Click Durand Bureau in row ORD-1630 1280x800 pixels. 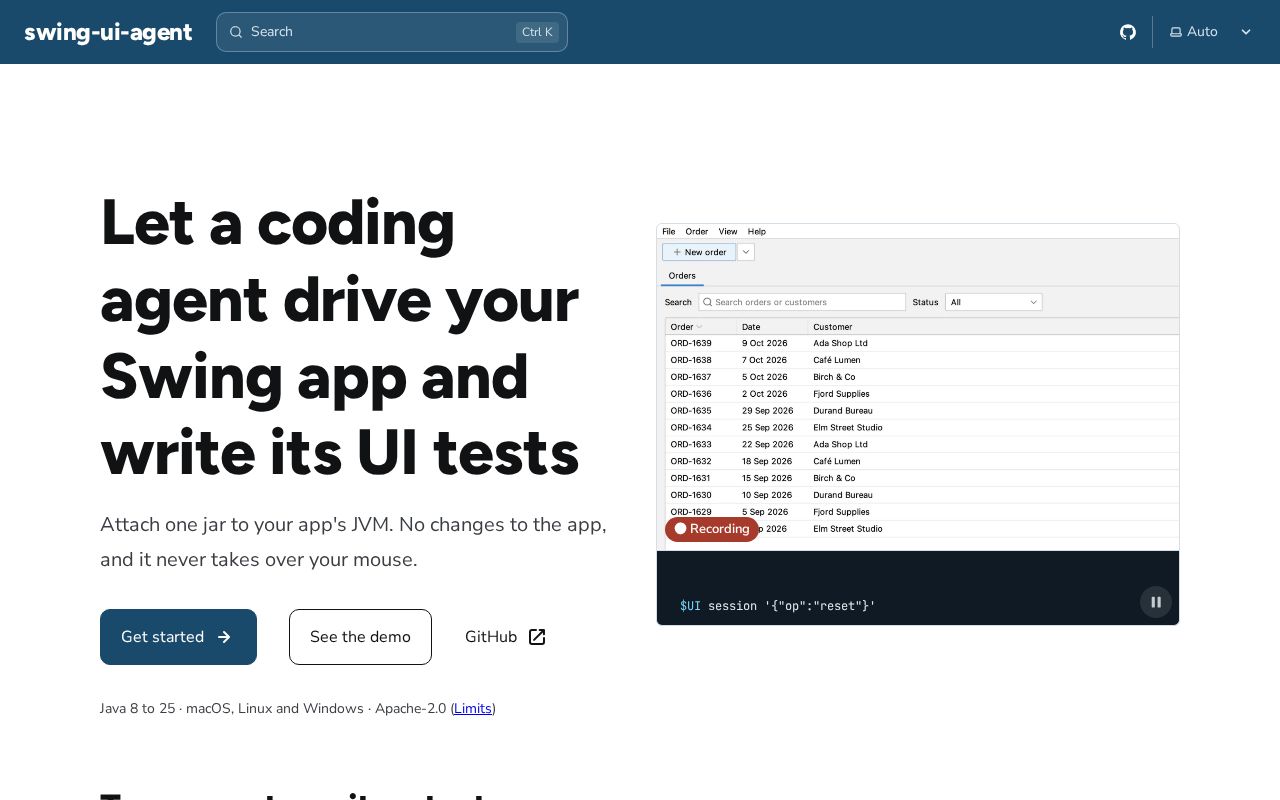843,495
